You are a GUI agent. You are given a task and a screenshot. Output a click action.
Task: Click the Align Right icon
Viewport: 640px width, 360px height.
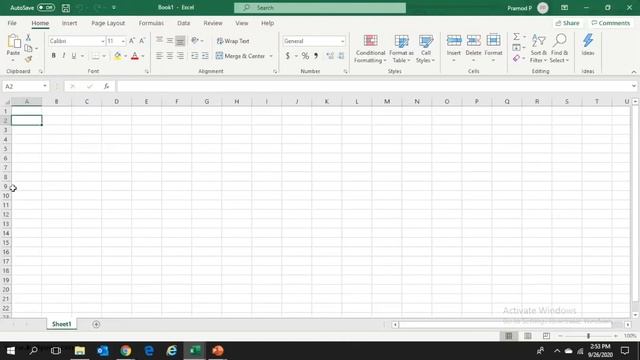tap(180, 56)
